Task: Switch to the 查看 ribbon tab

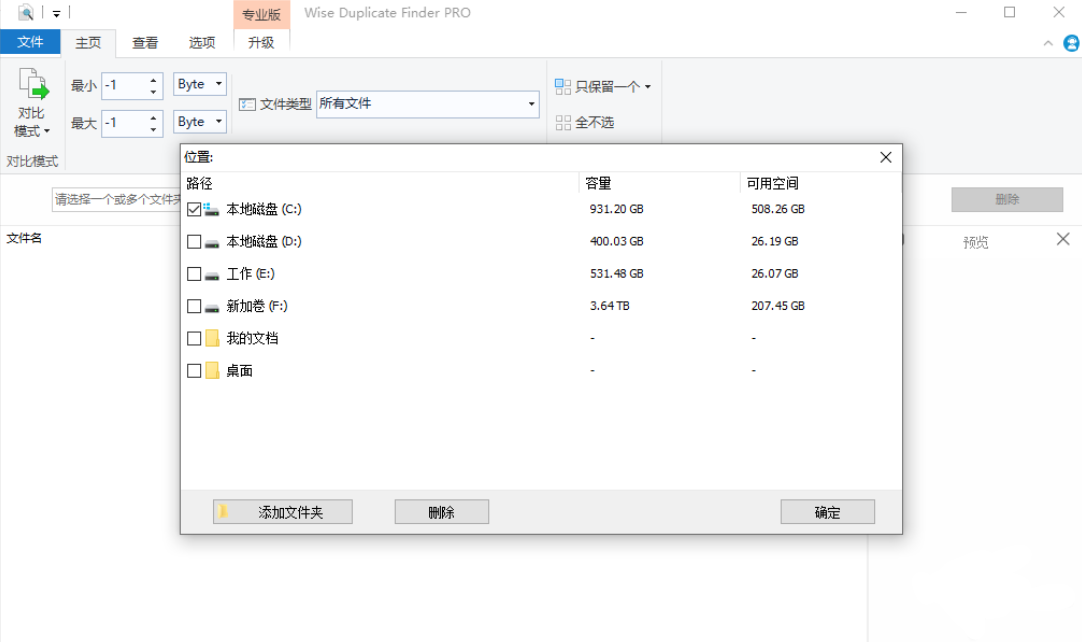Action: (144, 42)
